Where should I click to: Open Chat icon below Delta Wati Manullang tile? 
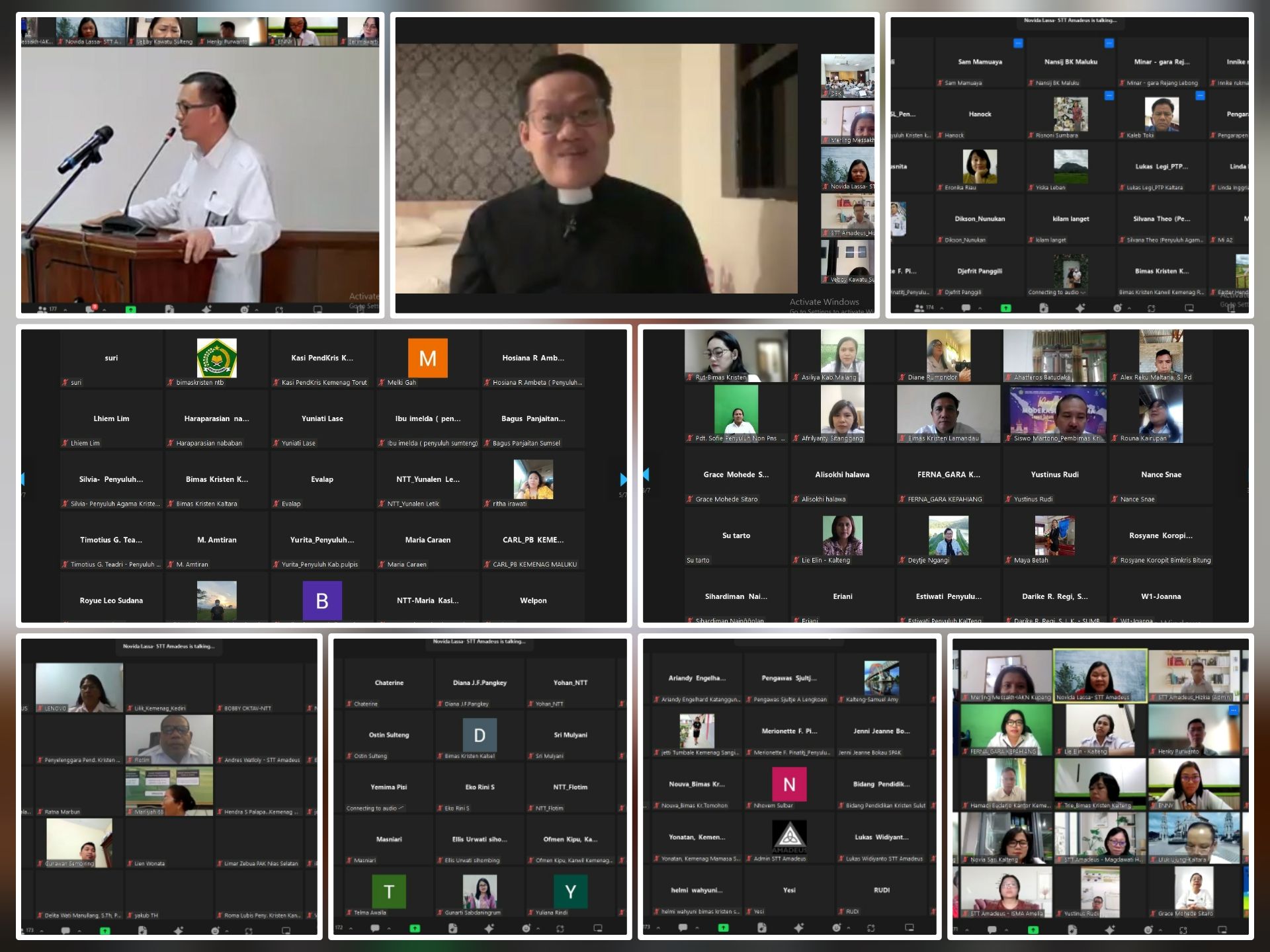pos(65,930)
